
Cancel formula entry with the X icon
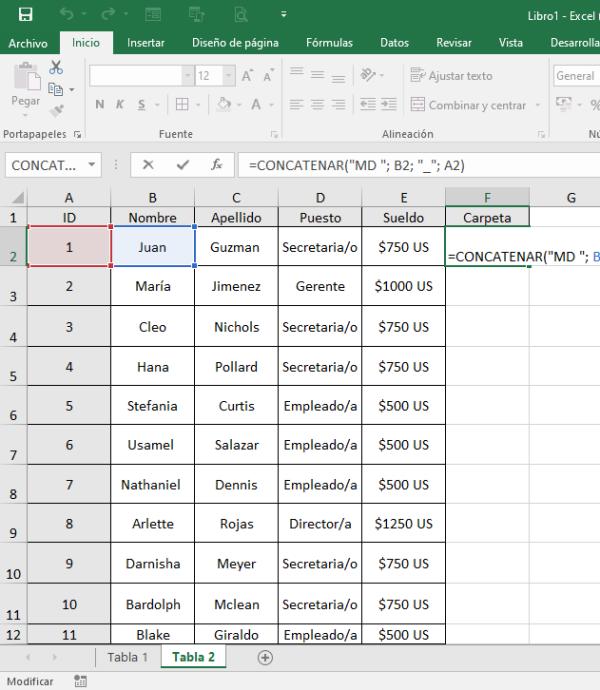click(x=148, y=165)
